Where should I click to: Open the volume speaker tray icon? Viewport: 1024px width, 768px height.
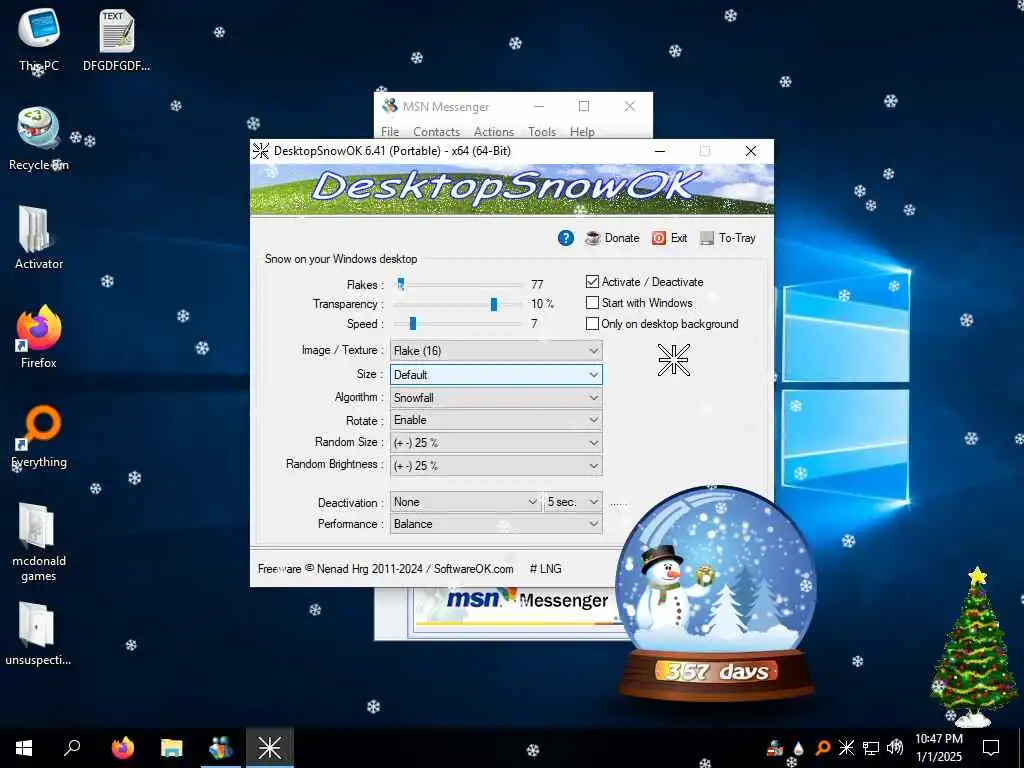click(x=895, y=748)
